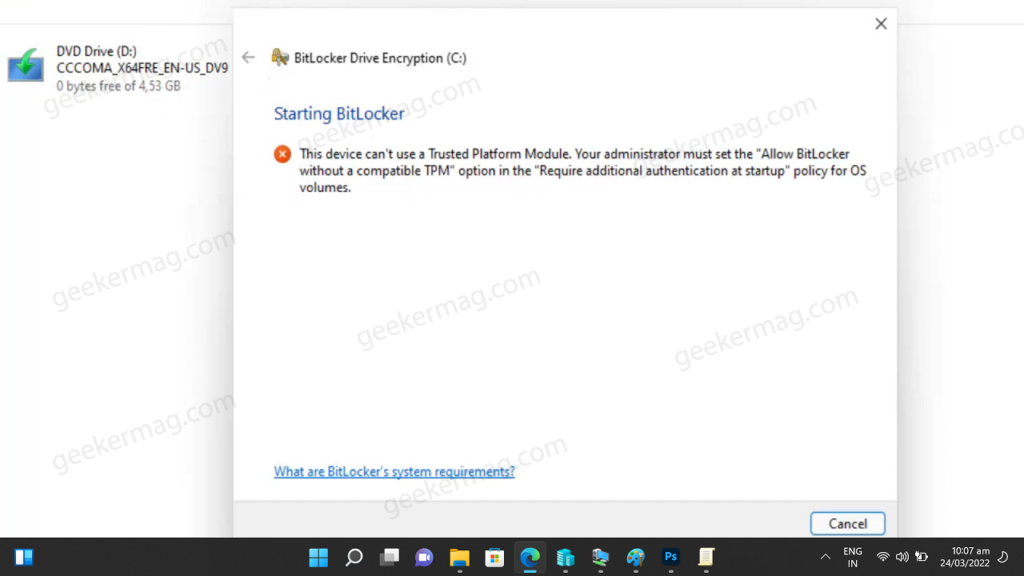This screenshot has width=1024, height=576.
Task: Open the Windows Start menu
Action: [x=319, y=557]
